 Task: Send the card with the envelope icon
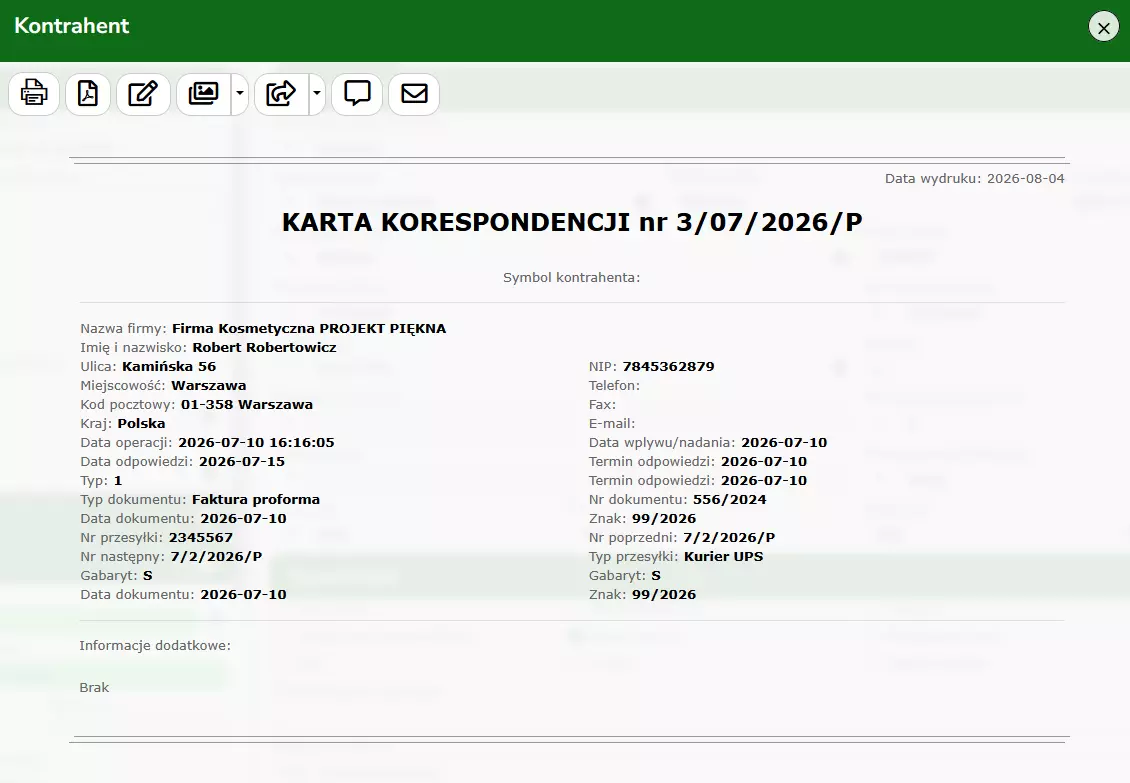tap(414, 94)
